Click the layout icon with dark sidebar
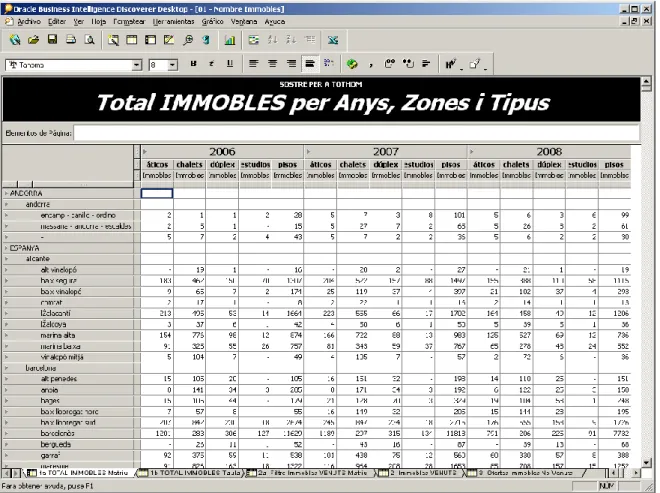 [150, 40]
